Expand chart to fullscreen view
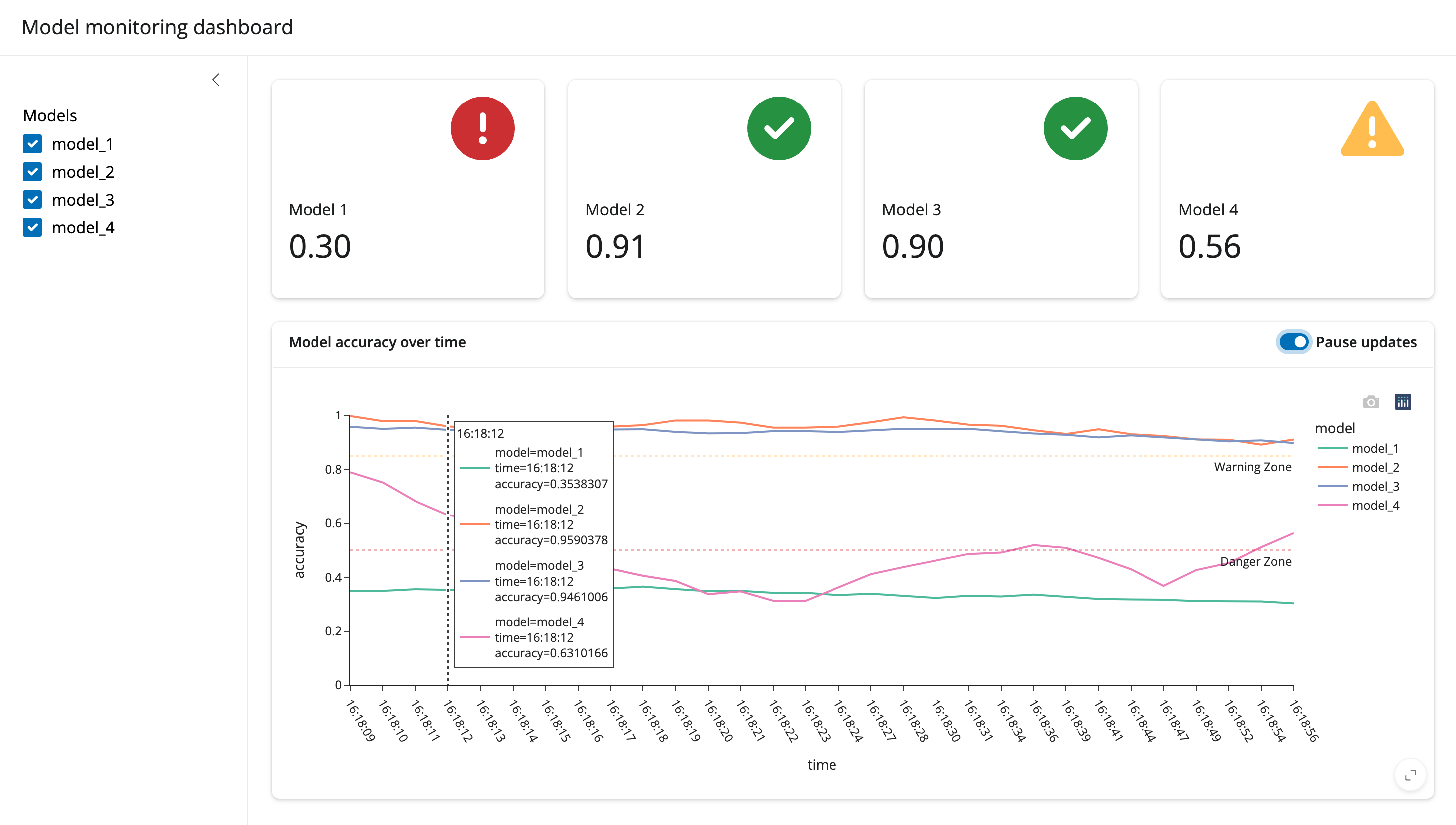 point(1410,775)
